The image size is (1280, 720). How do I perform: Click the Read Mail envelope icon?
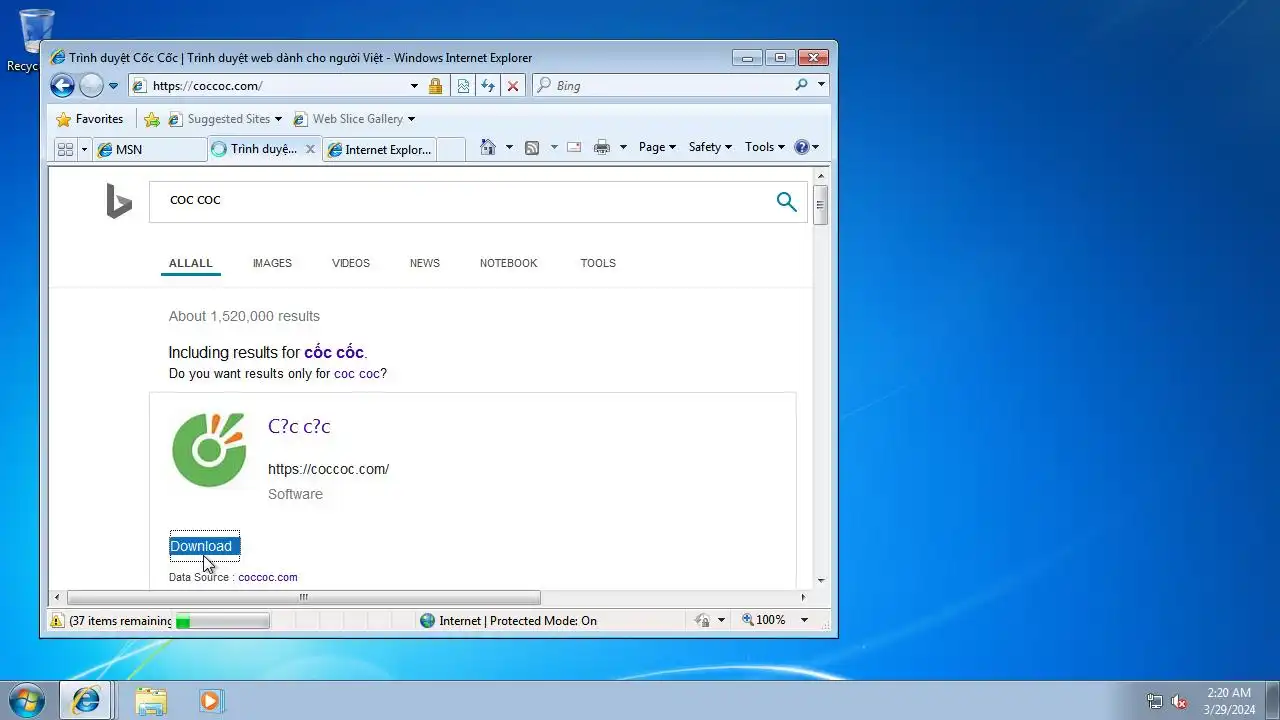click(574, 147)
